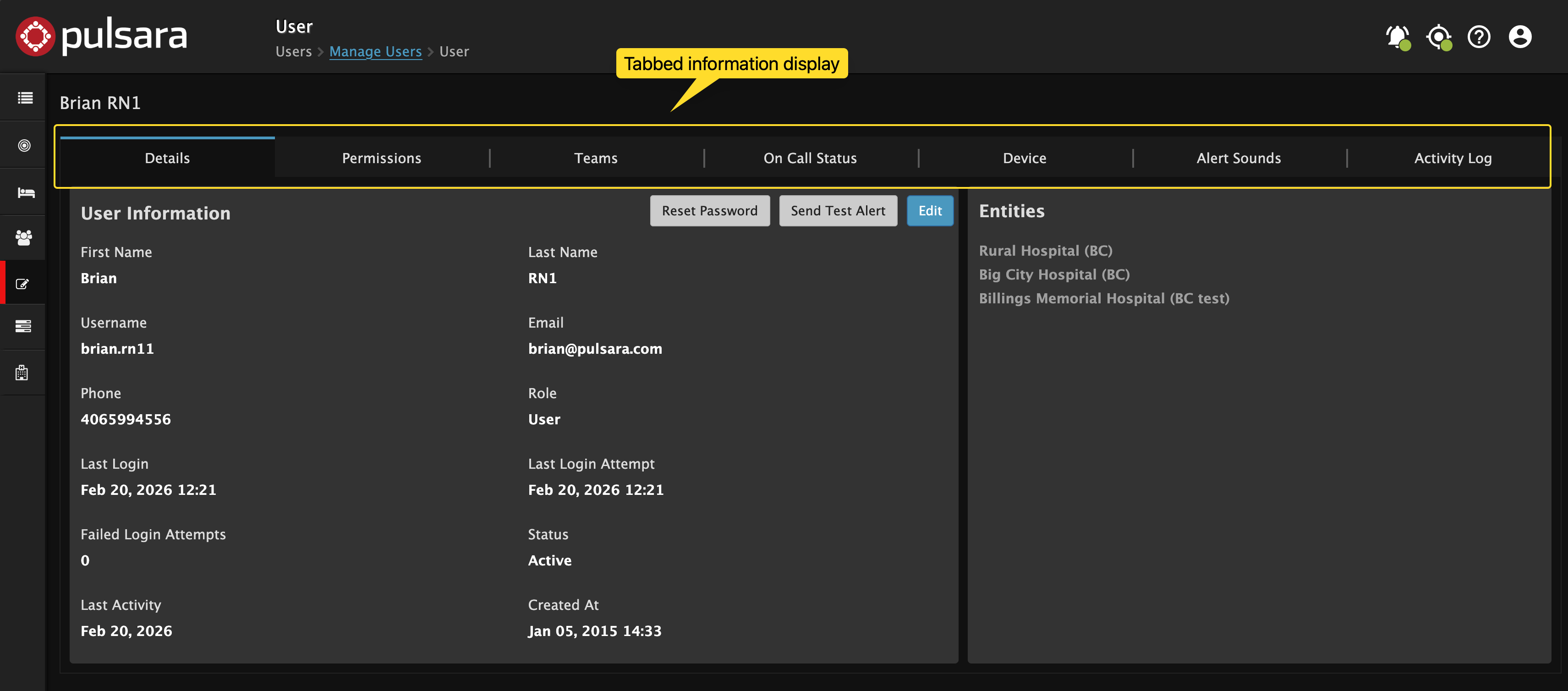Screen dimensions: 1568x691
Task: Click the hospital building sidebar icon
Action: pos(22,373)
